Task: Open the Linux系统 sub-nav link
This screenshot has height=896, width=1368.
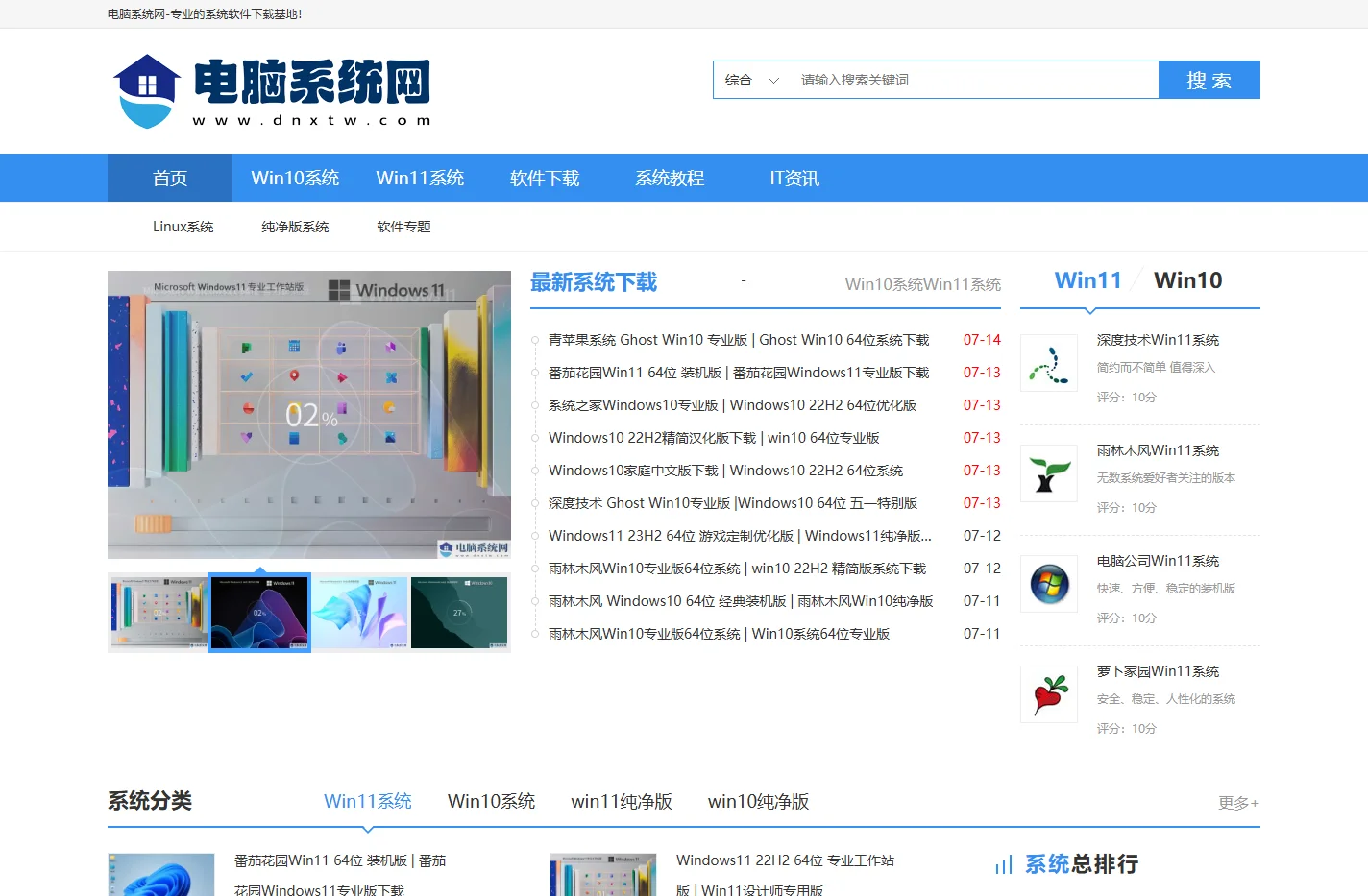Action: [x=183, y=227]
